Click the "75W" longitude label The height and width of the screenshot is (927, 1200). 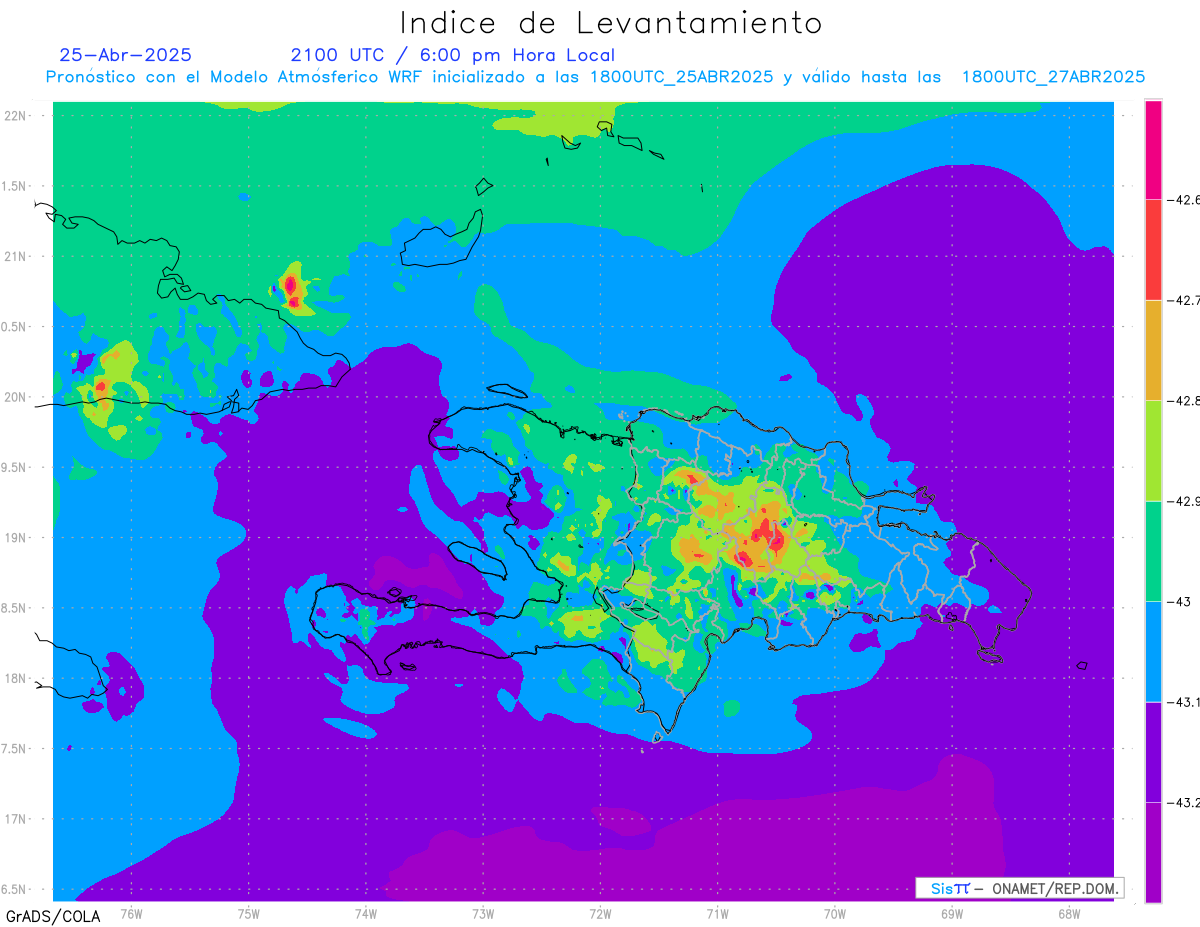point(249,914)
